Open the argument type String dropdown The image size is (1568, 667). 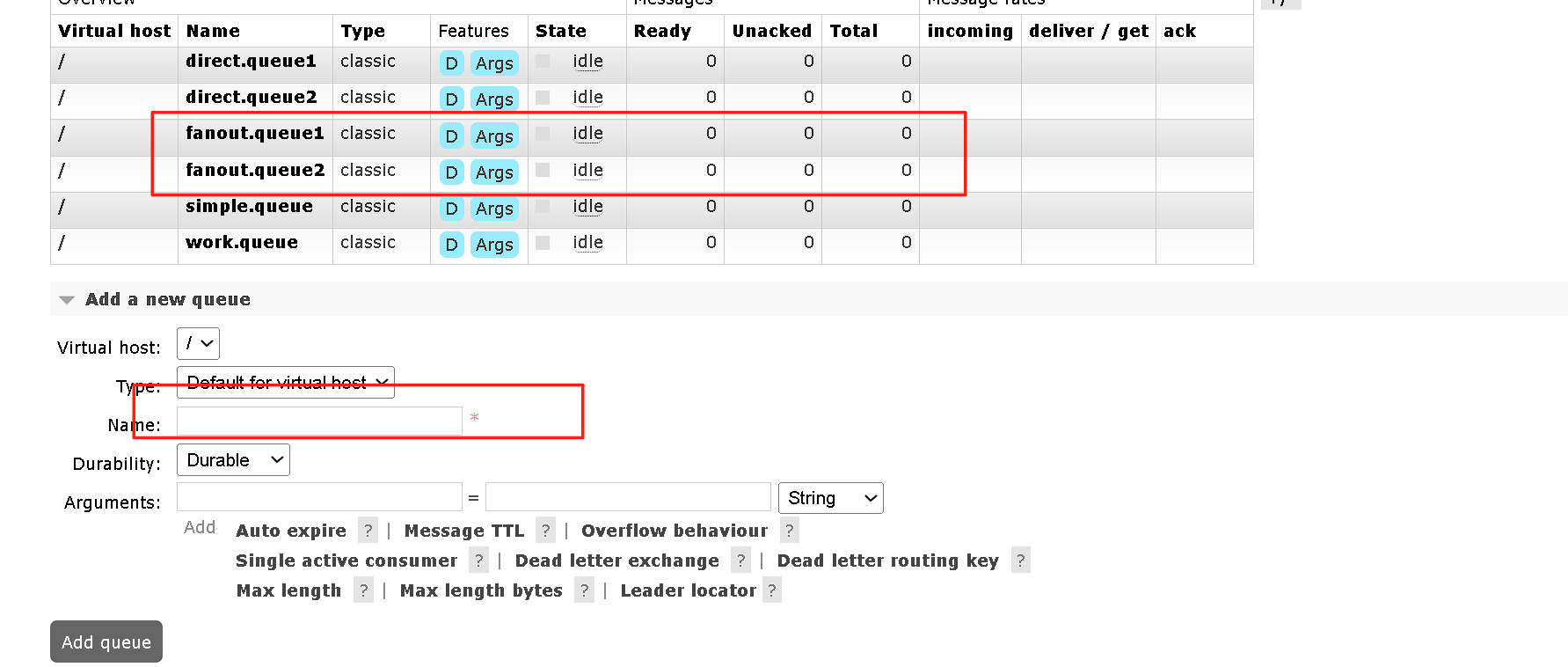[831, 498]
